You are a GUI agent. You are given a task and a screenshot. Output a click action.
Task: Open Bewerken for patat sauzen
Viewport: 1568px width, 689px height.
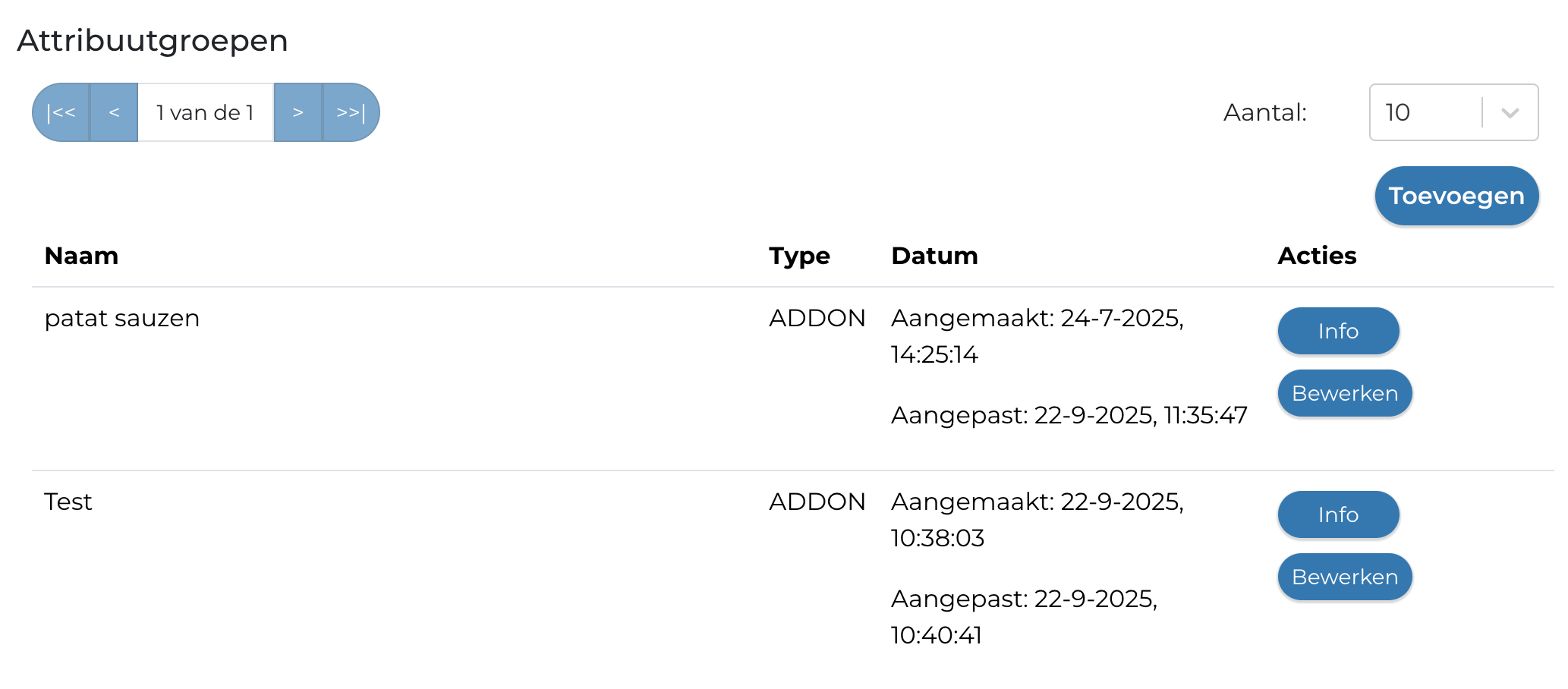click(x=1344, y=393)
